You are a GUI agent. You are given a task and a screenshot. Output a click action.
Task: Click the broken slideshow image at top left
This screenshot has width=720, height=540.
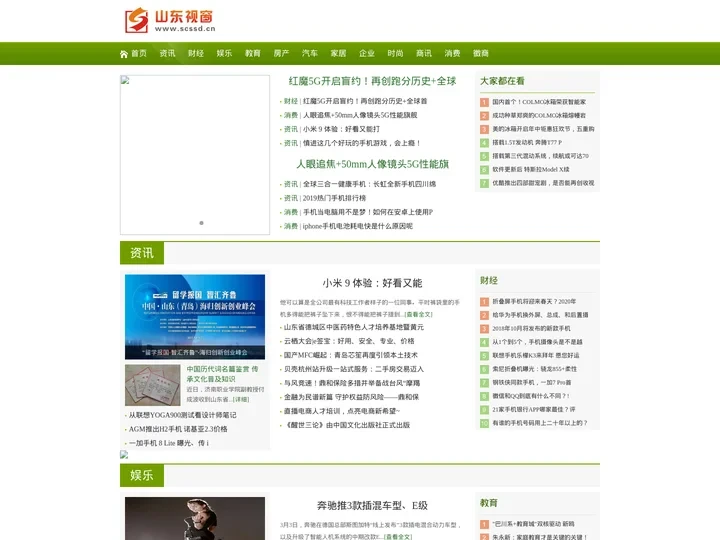[195, 155]
